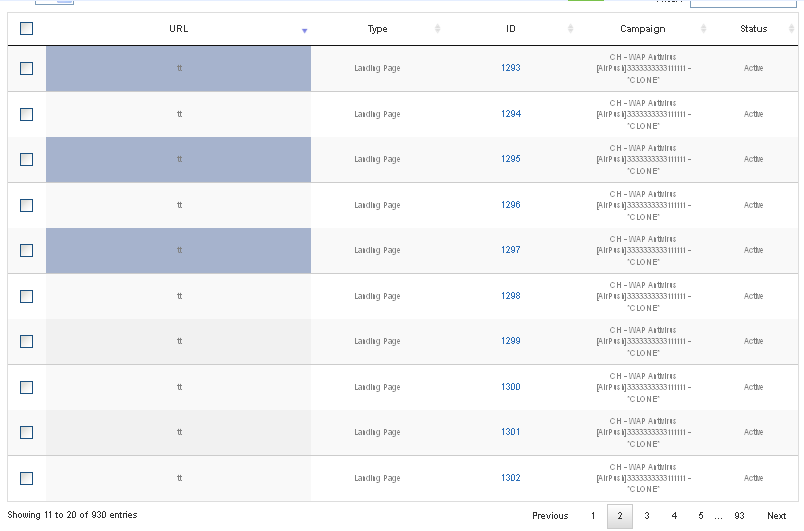
Task: Click Landing Page type in row 1300
Action: [x=377, y=387]
